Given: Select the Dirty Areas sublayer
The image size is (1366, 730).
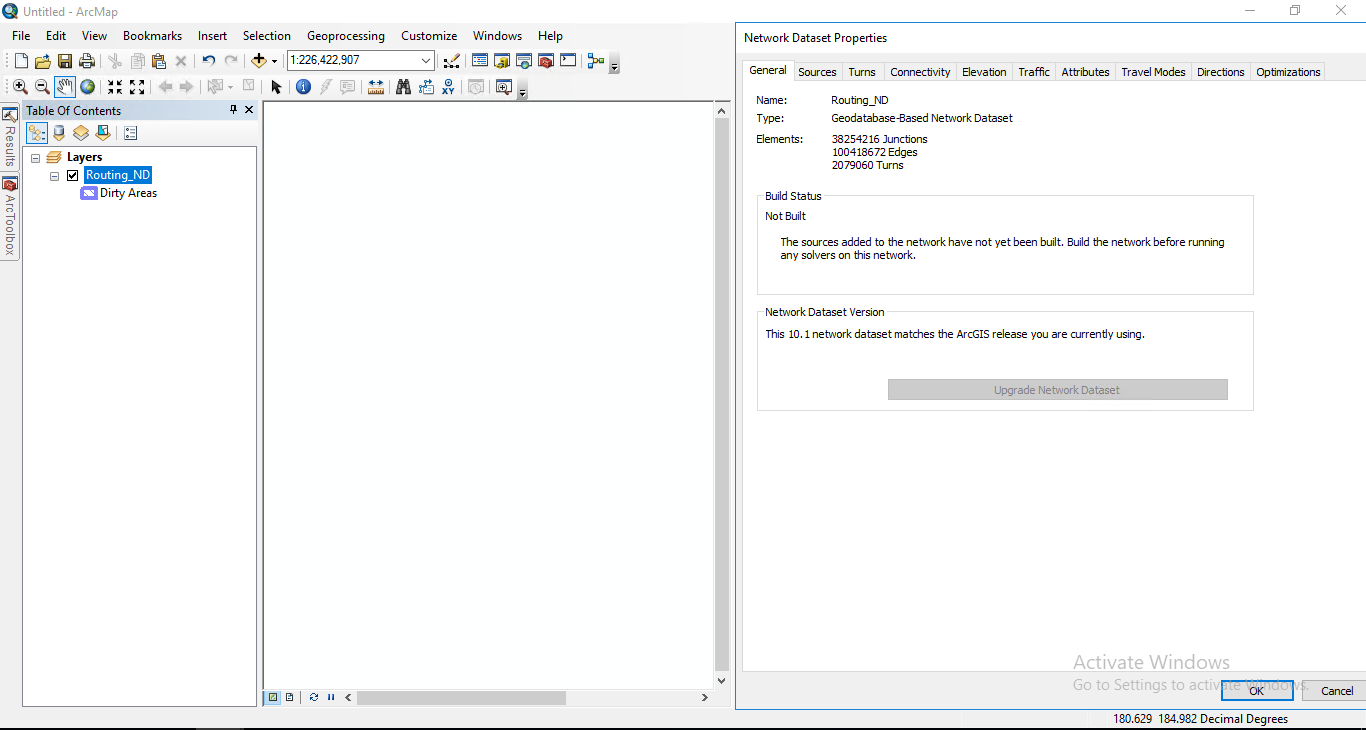Looking at the screenshot, I should click(x=128, y=194).
